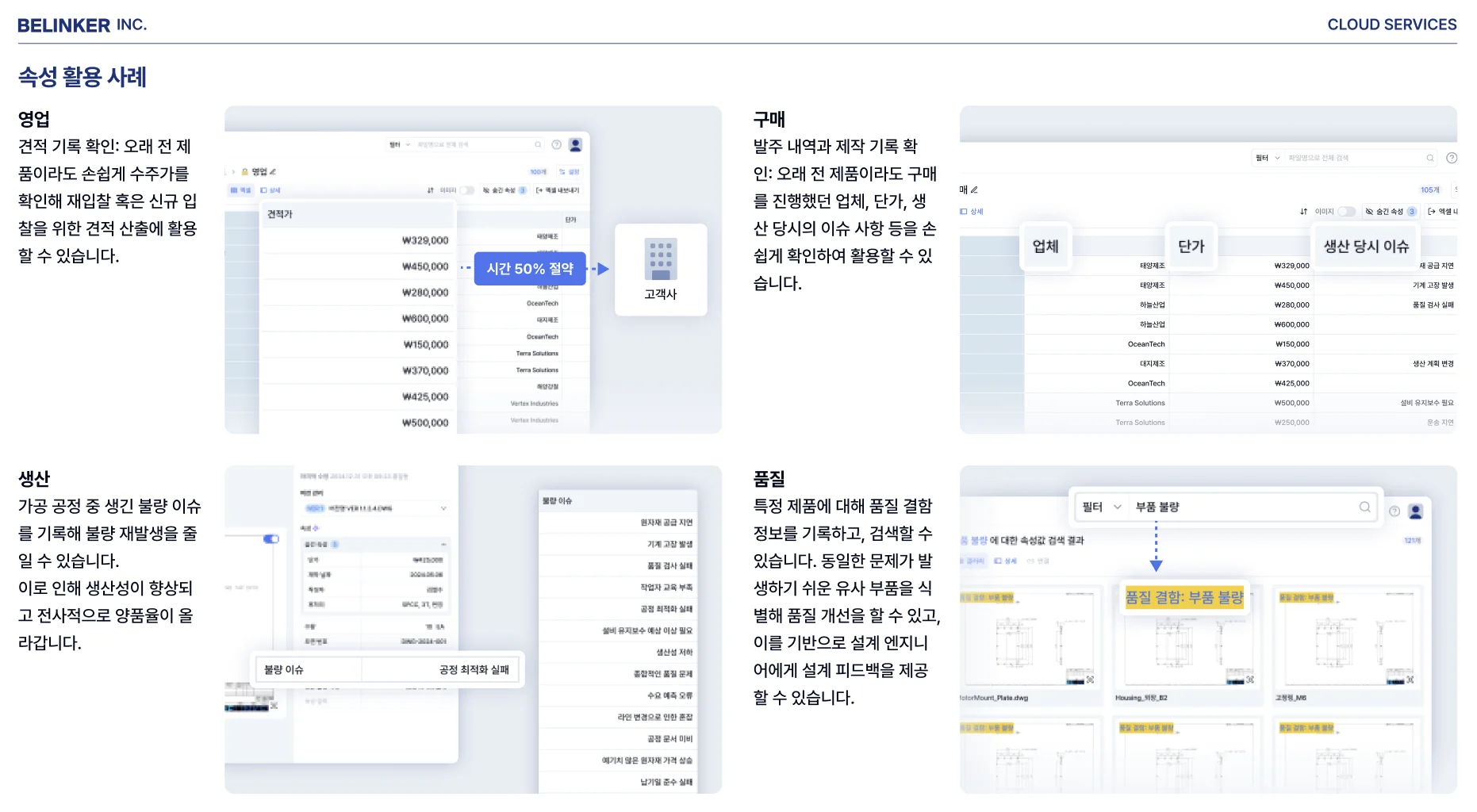Click the pencil edit icon beside 영업
The height and width of the screenshot is (812, 1477).
[x=273, y=171]
